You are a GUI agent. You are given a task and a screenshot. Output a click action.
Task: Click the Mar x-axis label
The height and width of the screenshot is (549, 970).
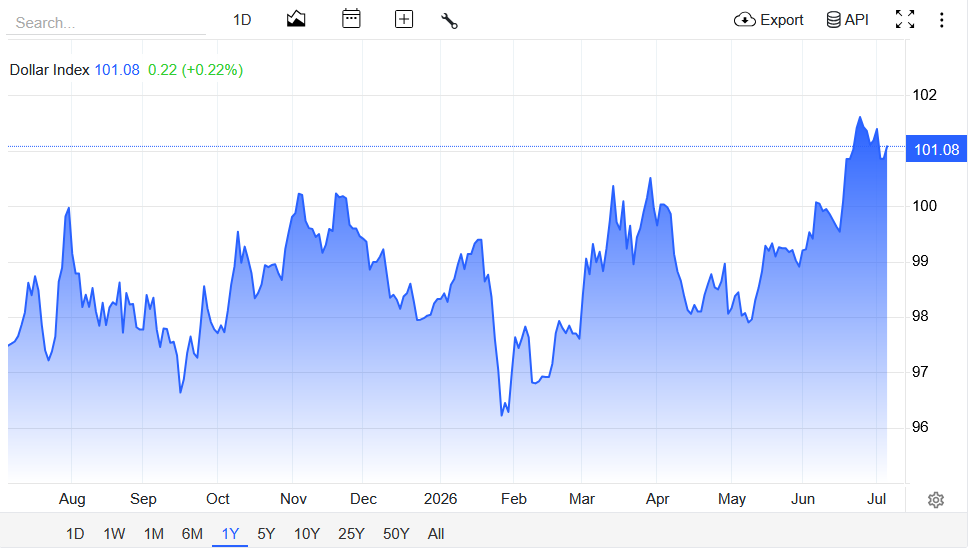coord(582,499)
